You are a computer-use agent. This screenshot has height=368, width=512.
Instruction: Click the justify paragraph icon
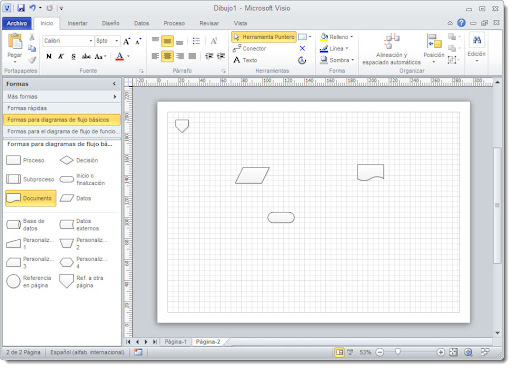[x=192, y=56]
